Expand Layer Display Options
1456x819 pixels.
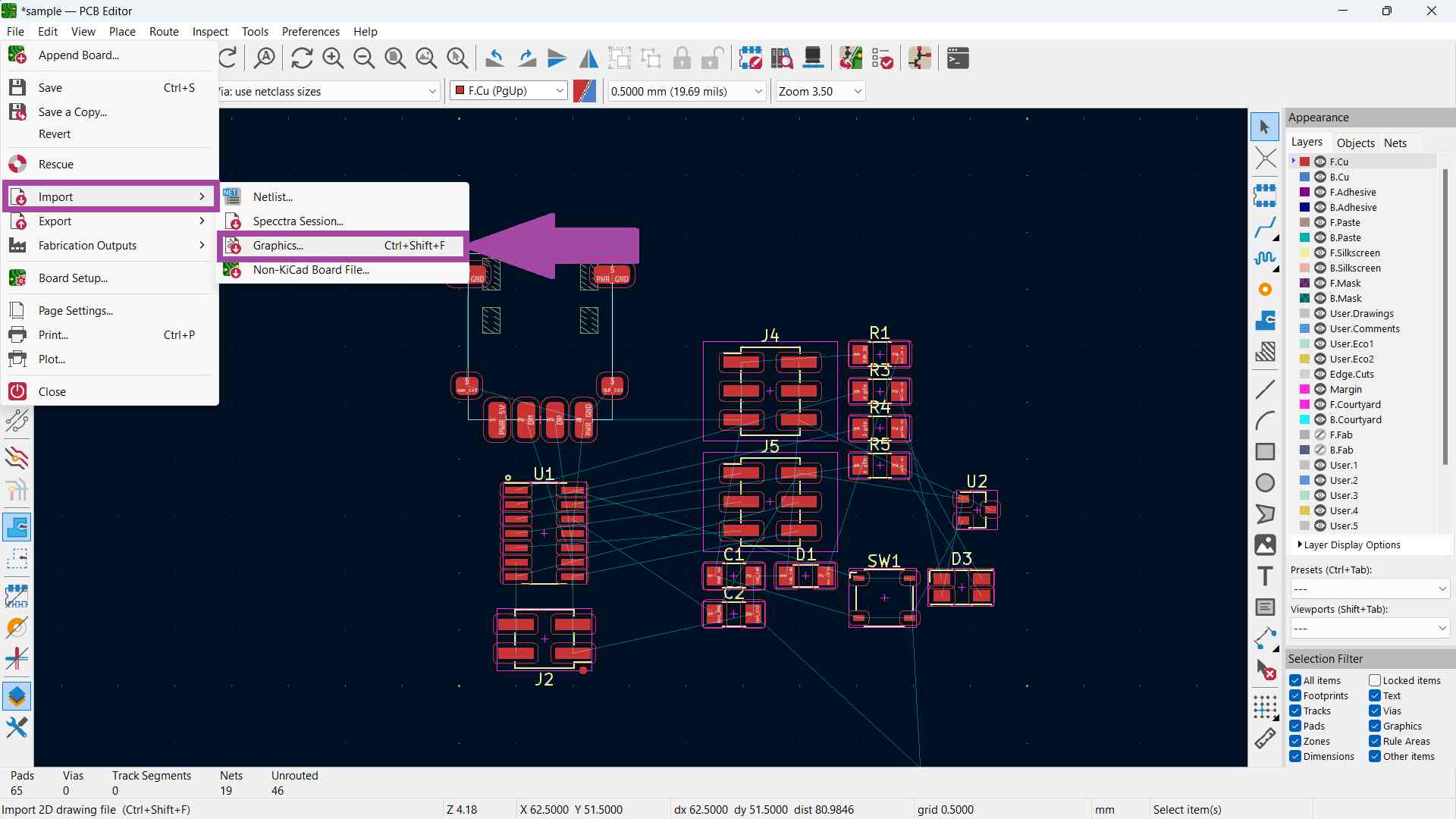click(x=1351, y=544)
